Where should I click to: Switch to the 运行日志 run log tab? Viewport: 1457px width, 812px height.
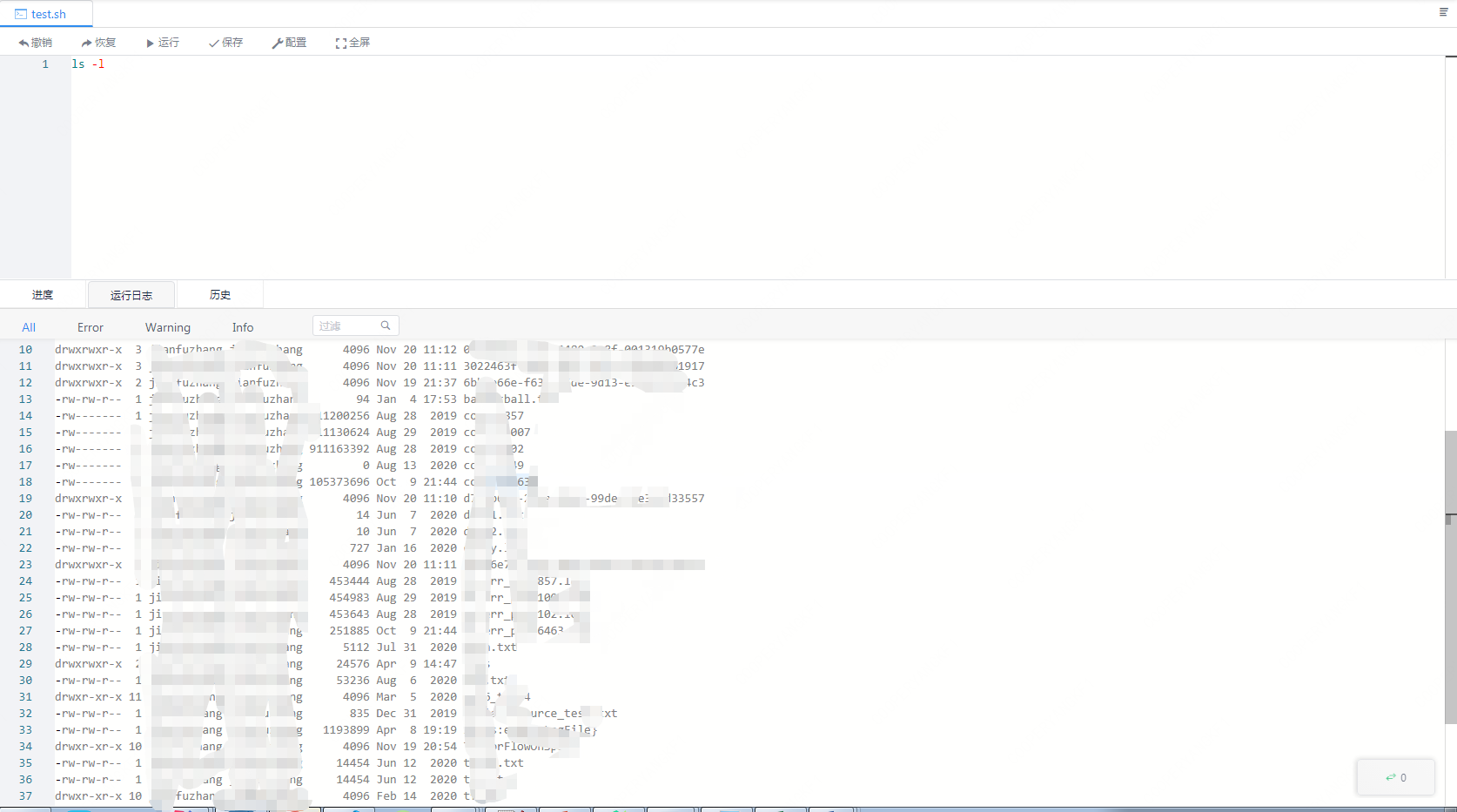pyautogui.click(x=131, y=295)
